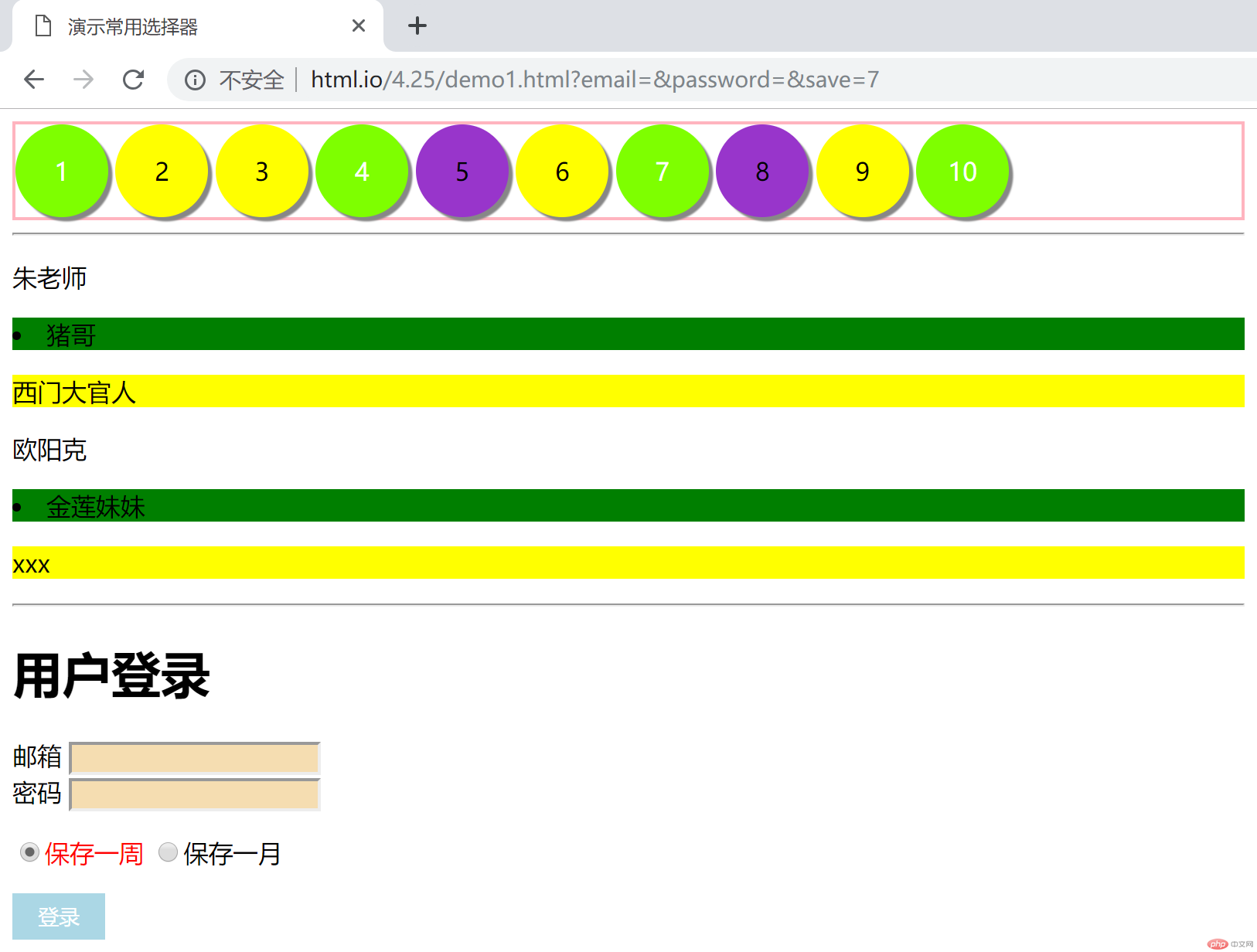Click the yellow row xxx

tap(628, 563)
